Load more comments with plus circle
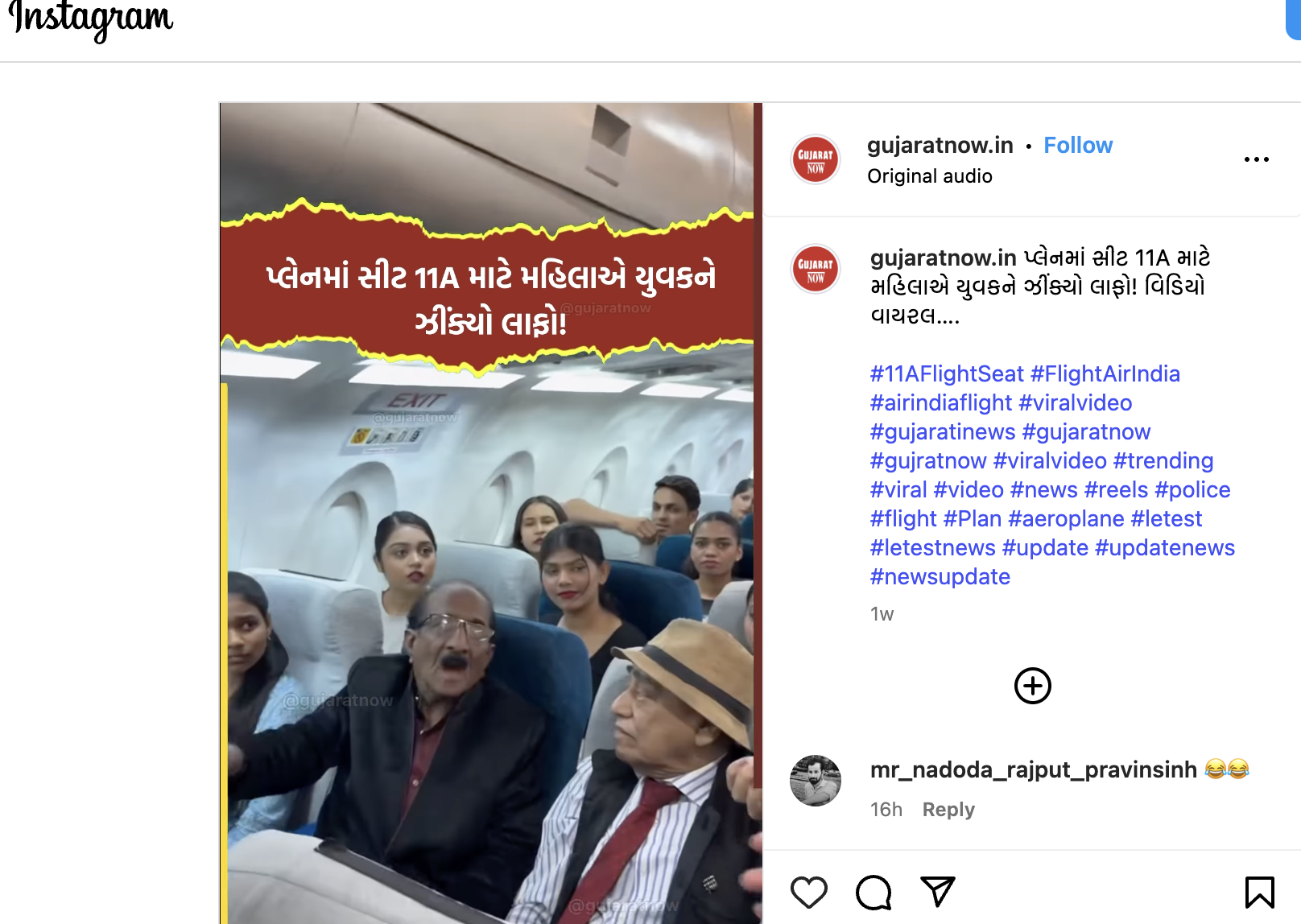This screenshot has width=1301, height=924. click(1033, 686)
